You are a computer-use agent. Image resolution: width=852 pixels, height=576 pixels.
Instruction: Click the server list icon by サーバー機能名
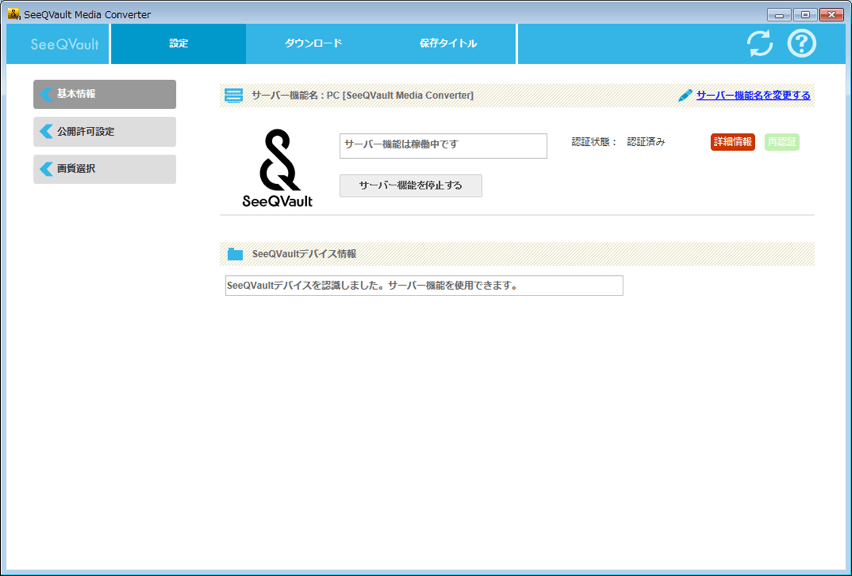tap(234, 95)
